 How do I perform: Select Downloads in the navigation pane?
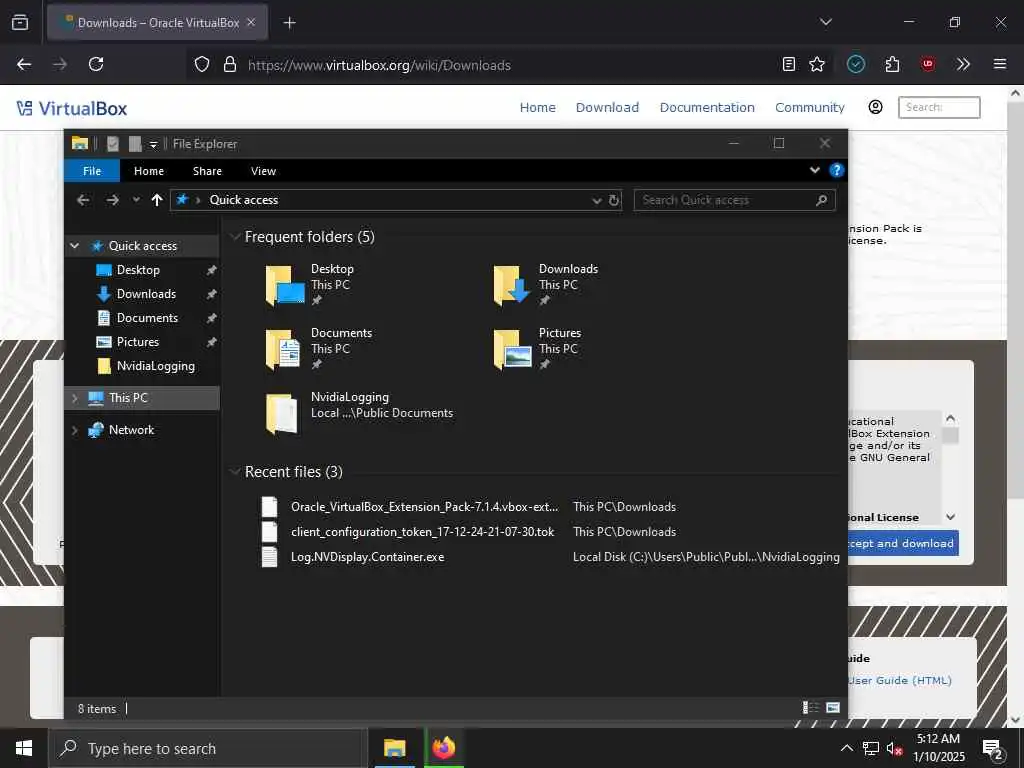pos(144,294)
